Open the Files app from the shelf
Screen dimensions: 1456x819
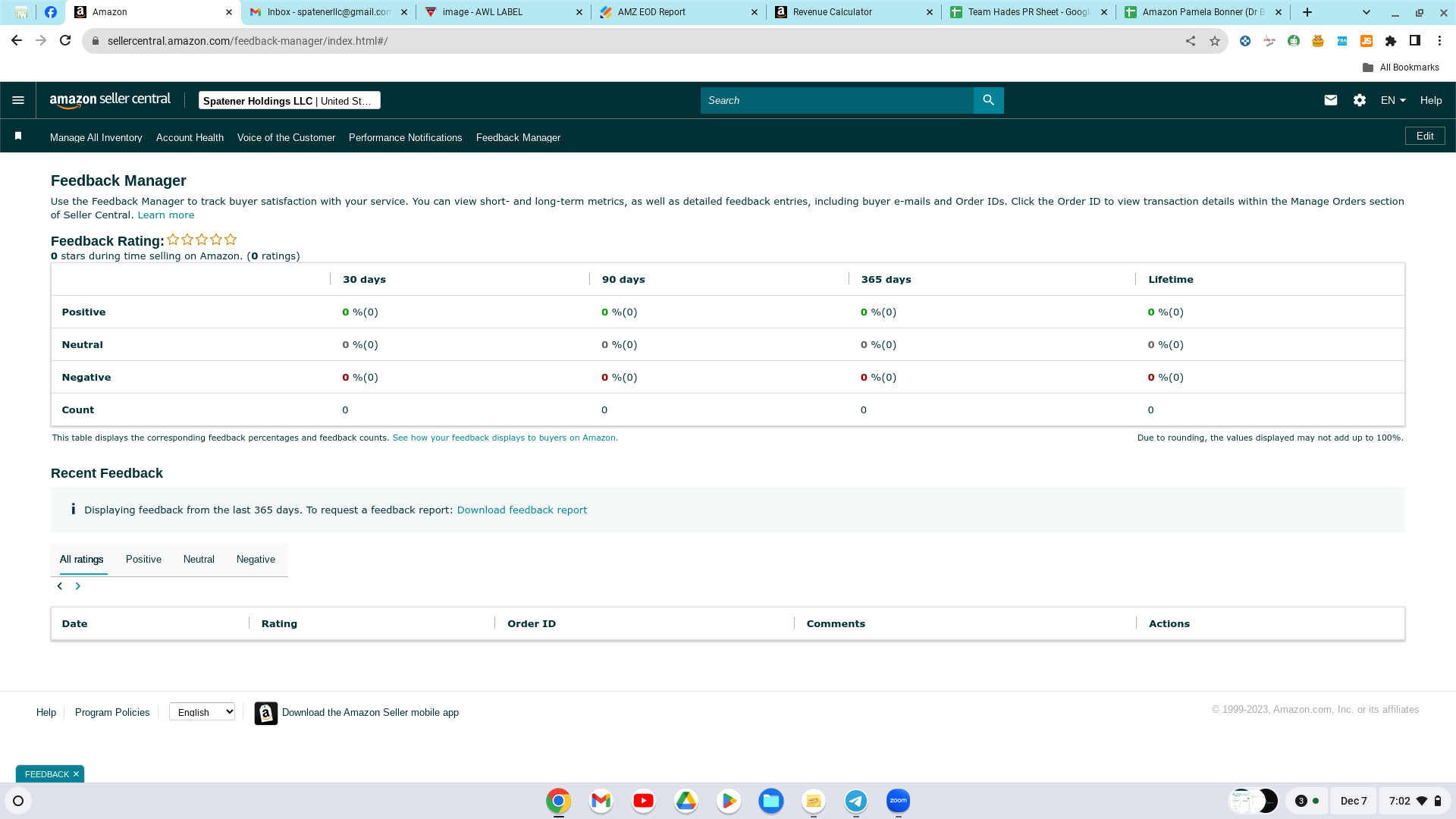pyautogui.click(x=770, y=801)
